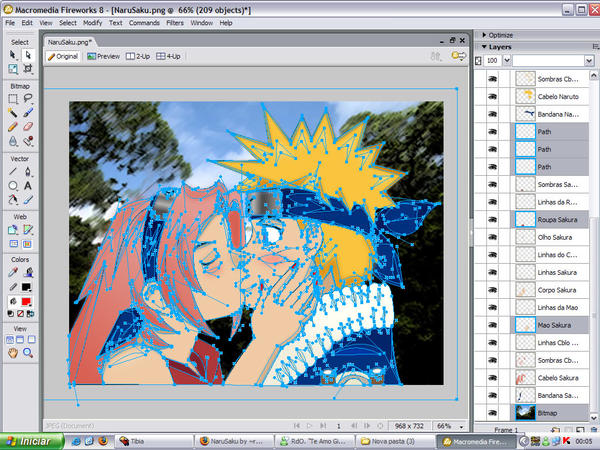Open the Modify menu
Viewport: 600px width, 450px height.
(93, 23)
